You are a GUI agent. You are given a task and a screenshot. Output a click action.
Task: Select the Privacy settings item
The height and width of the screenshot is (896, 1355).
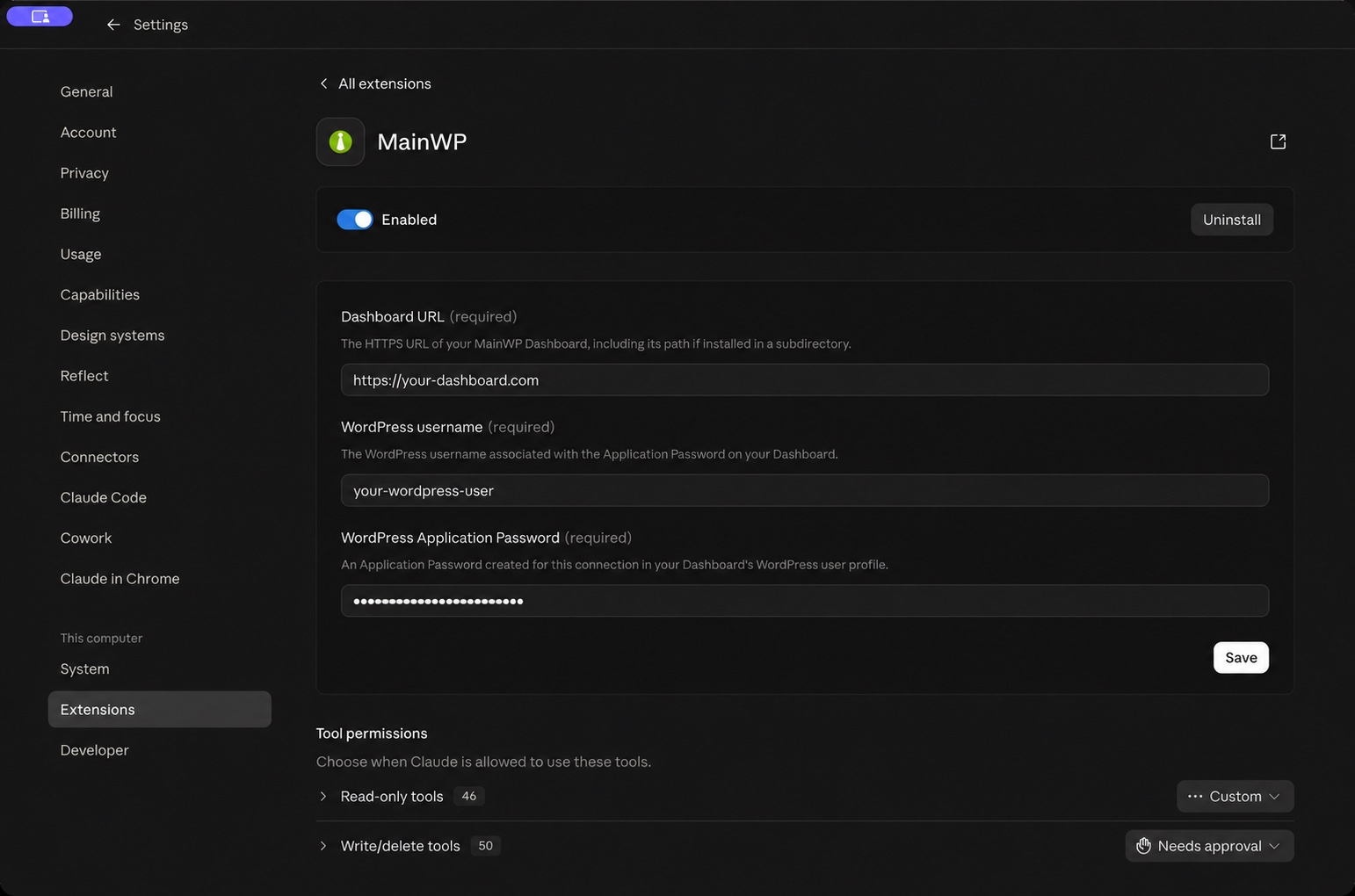pyautogui.click(x=84, y=173)
